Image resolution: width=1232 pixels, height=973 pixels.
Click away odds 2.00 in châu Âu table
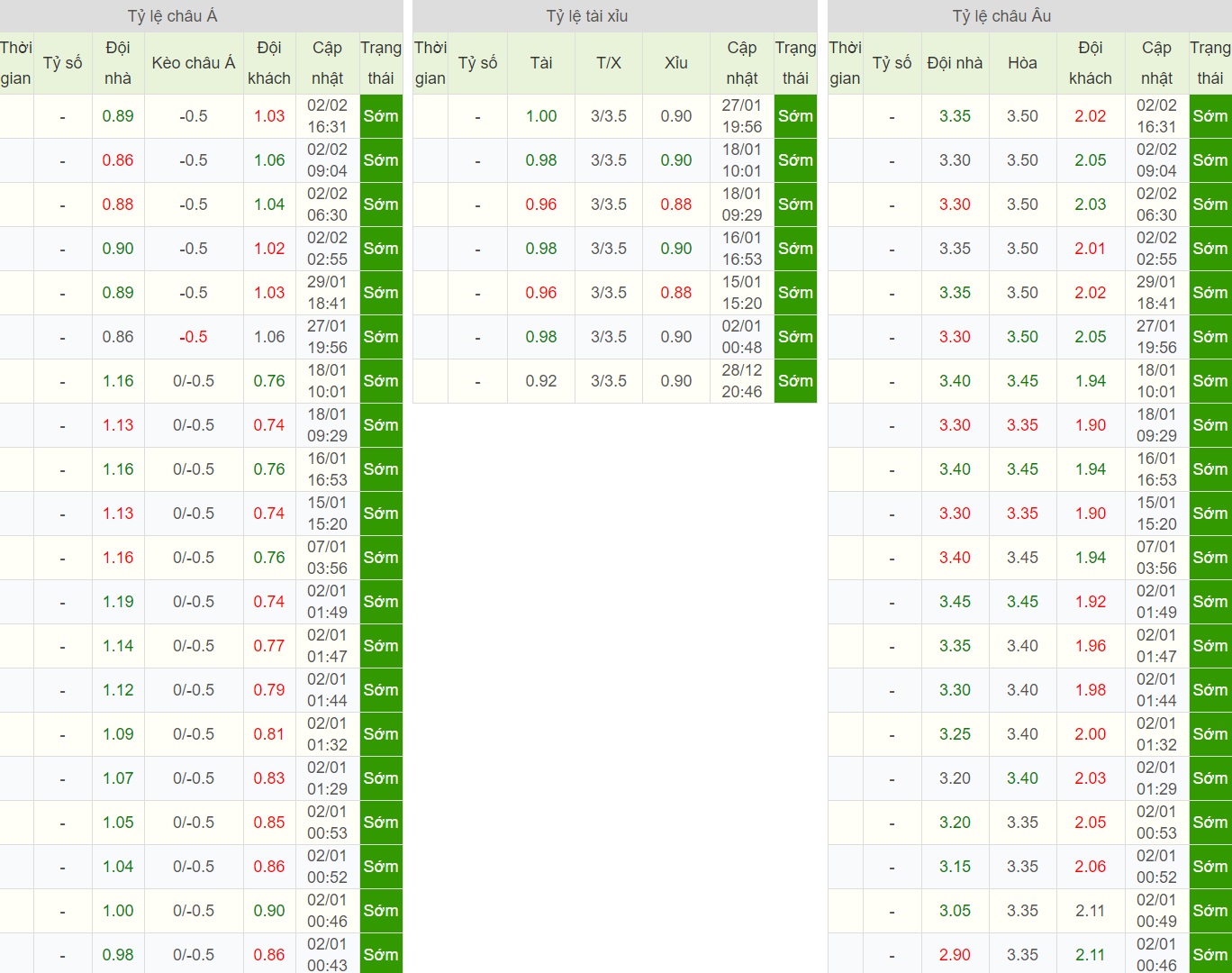point(1091,734)
